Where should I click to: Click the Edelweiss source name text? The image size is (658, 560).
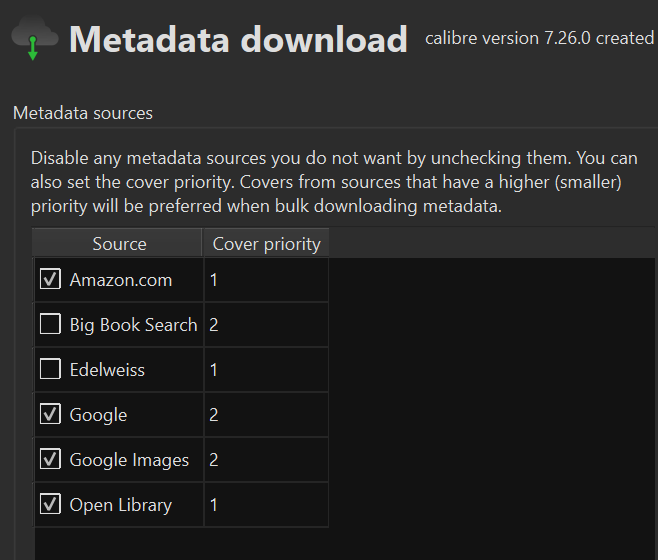pyautogui.click(x=107, y=370)
